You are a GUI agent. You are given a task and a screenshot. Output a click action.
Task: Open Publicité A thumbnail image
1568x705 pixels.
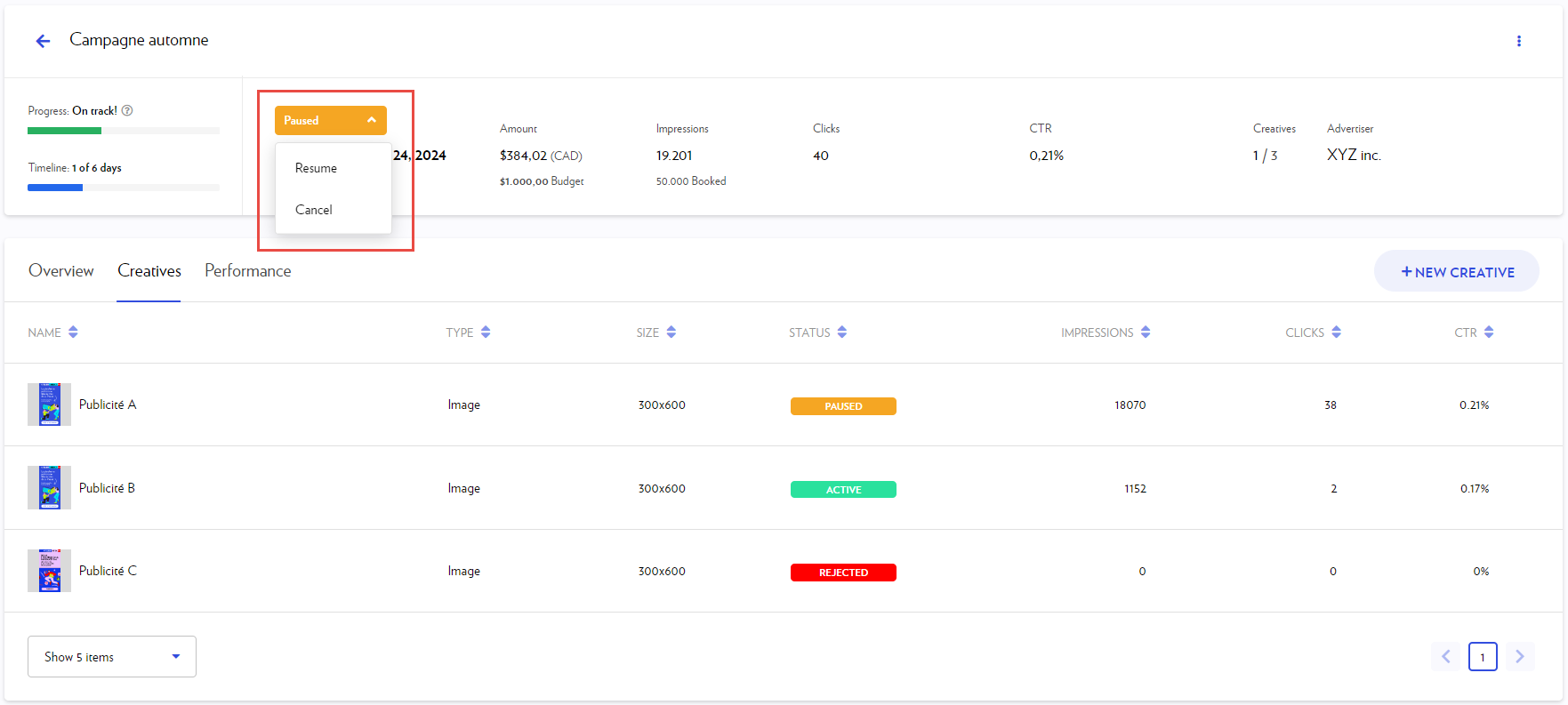(x=49, y=405)
